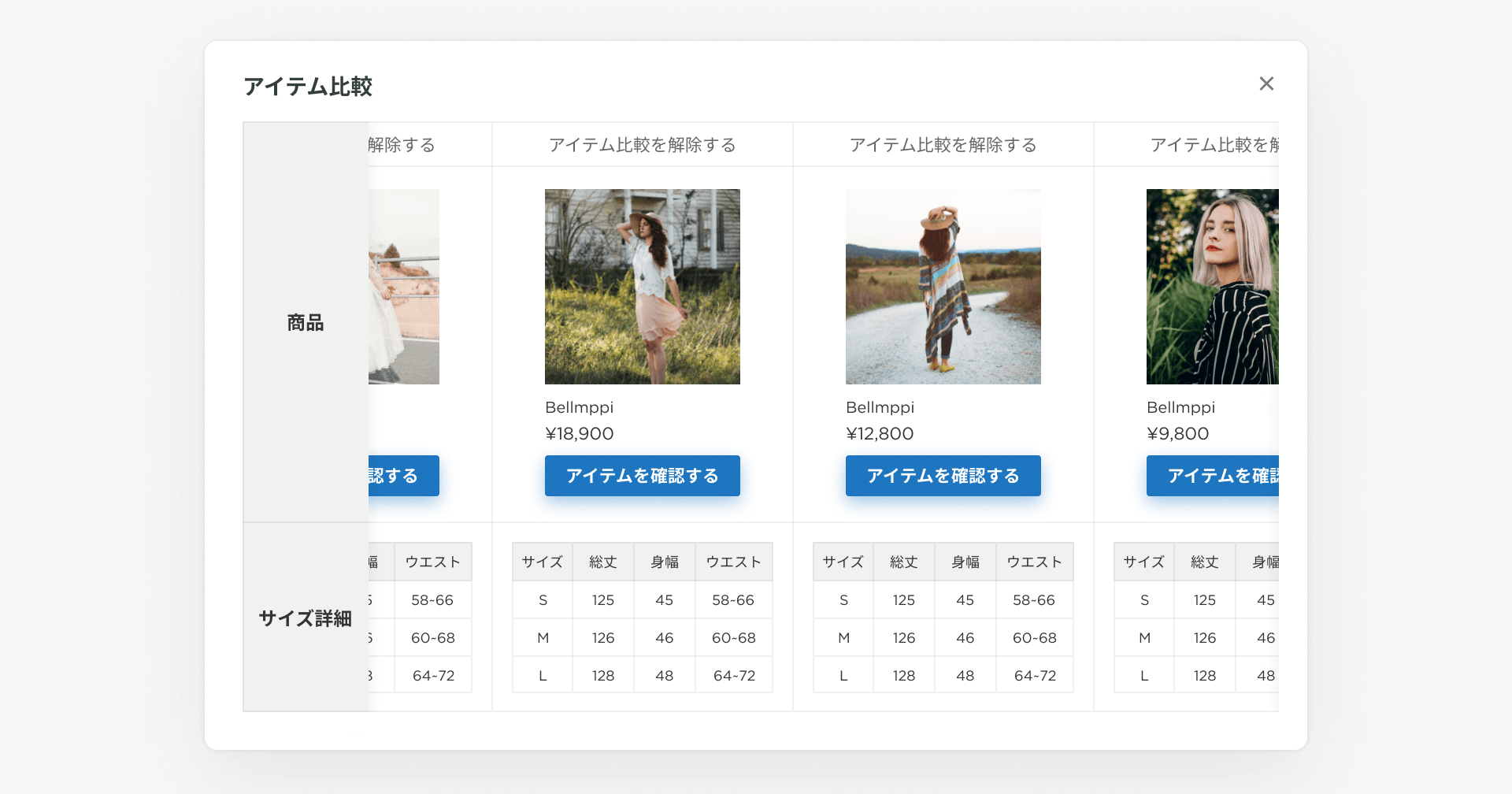Click 64~72 waist value in ¥18,900 item's table
The height and width of the screenshot is (794, 1512).
[x=734, y=676]
